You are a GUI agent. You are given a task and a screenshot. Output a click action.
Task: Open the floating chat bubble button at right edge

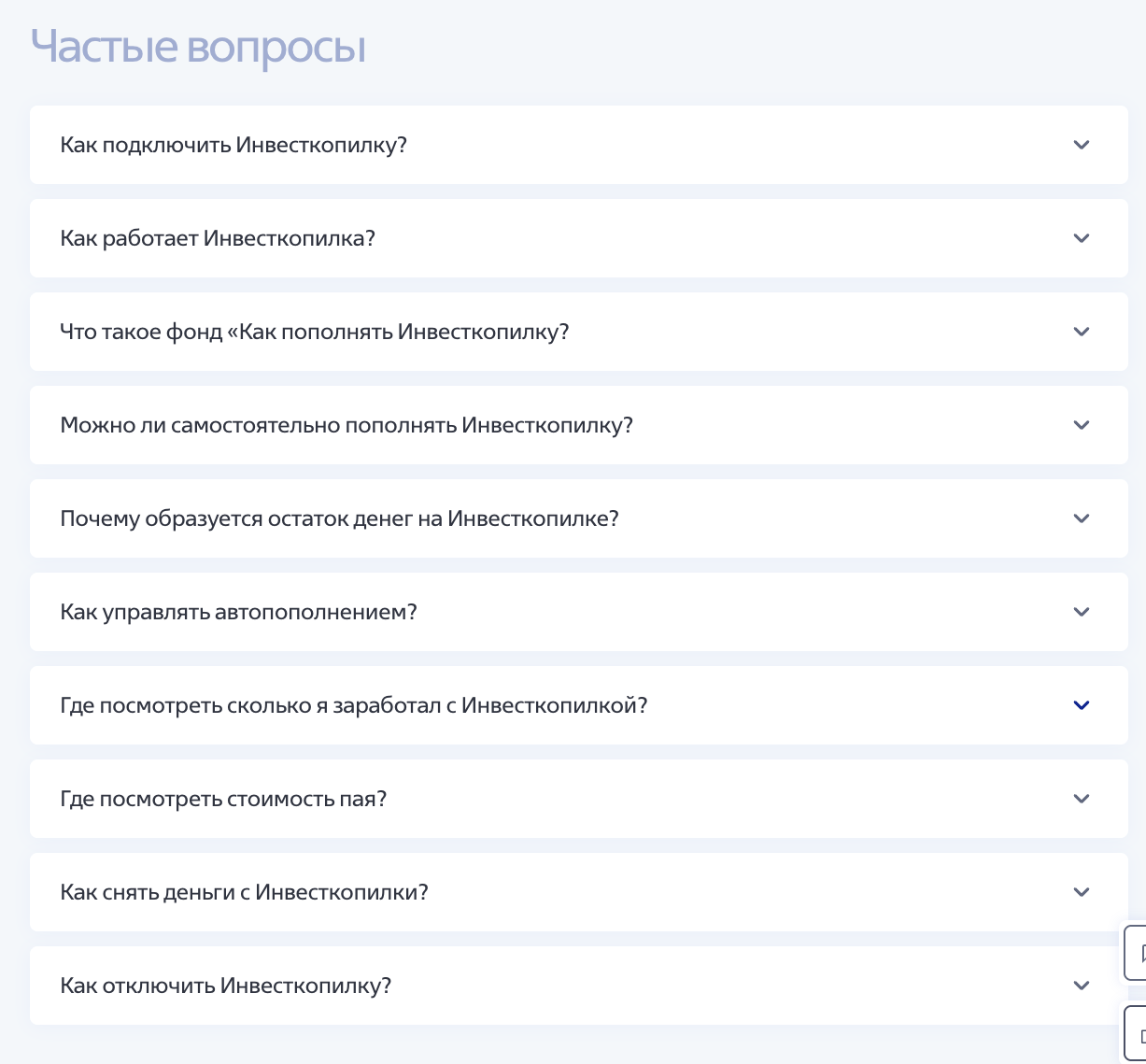(1137, 953)
